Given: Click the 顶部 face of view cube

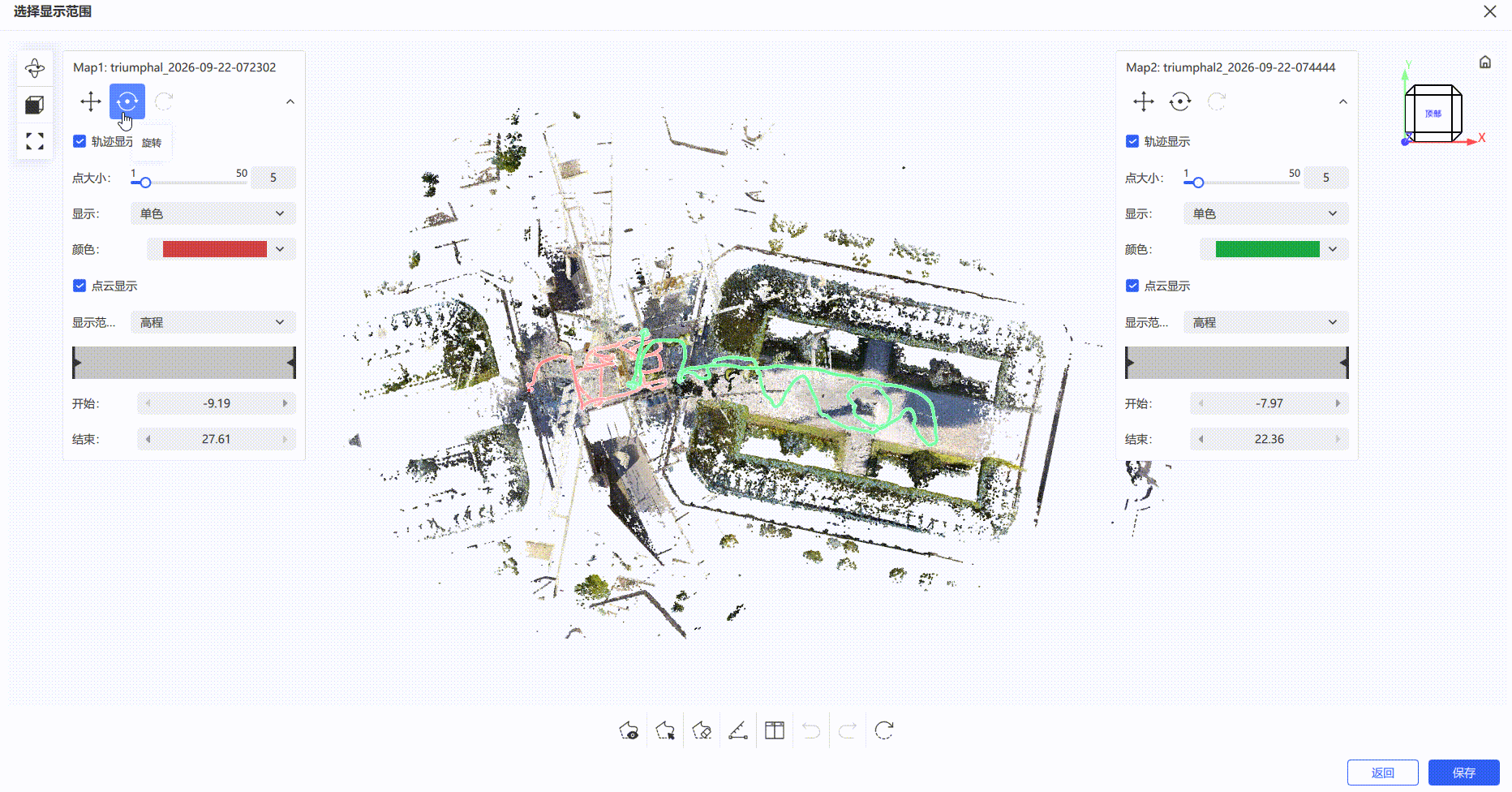Looking at the screenshot, I should click(1433, 114).
